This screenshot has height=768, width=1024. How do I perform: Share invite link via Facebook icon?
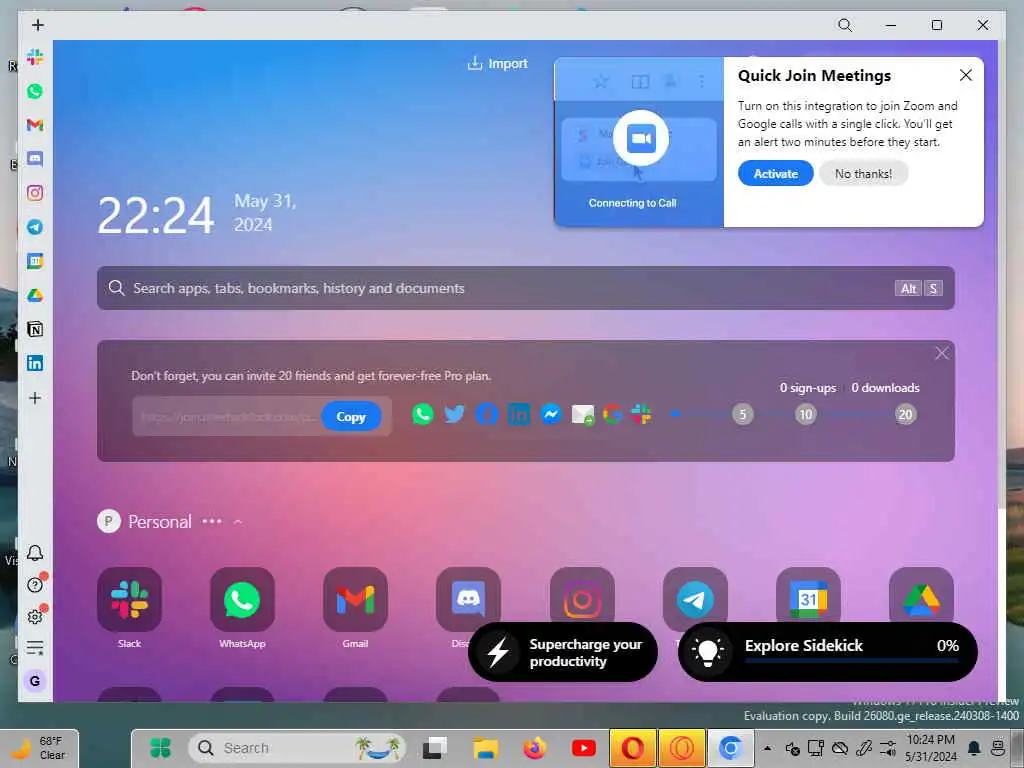[487, 414]
